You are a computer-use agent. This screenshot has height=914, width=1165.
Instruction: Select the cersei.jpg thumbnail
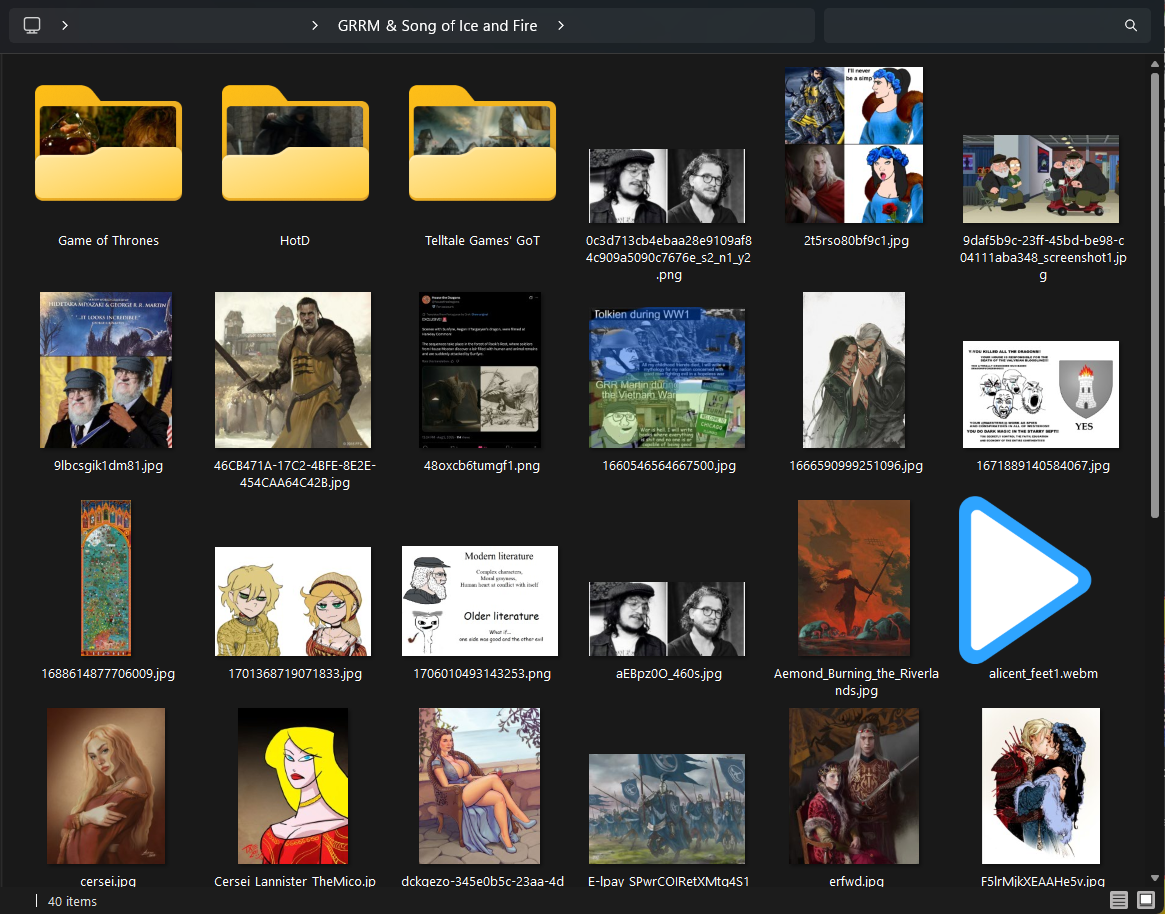106,786
